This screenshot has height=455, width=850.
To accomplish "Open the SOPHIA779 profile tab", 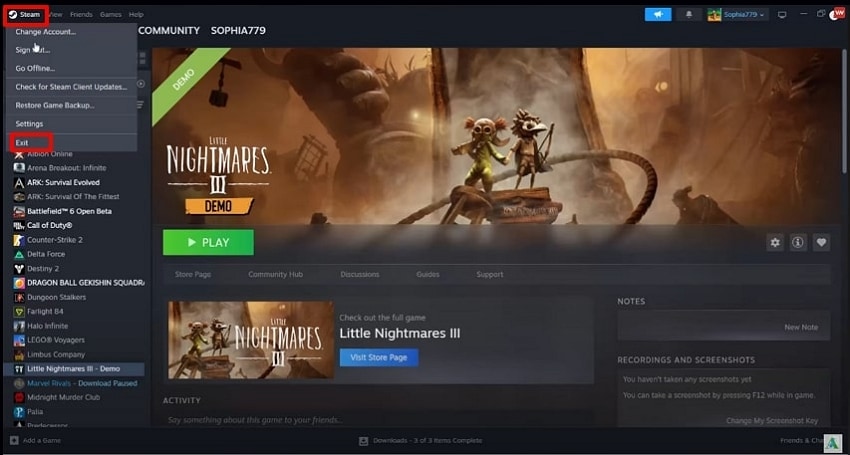I will click(x=238, y=31).
